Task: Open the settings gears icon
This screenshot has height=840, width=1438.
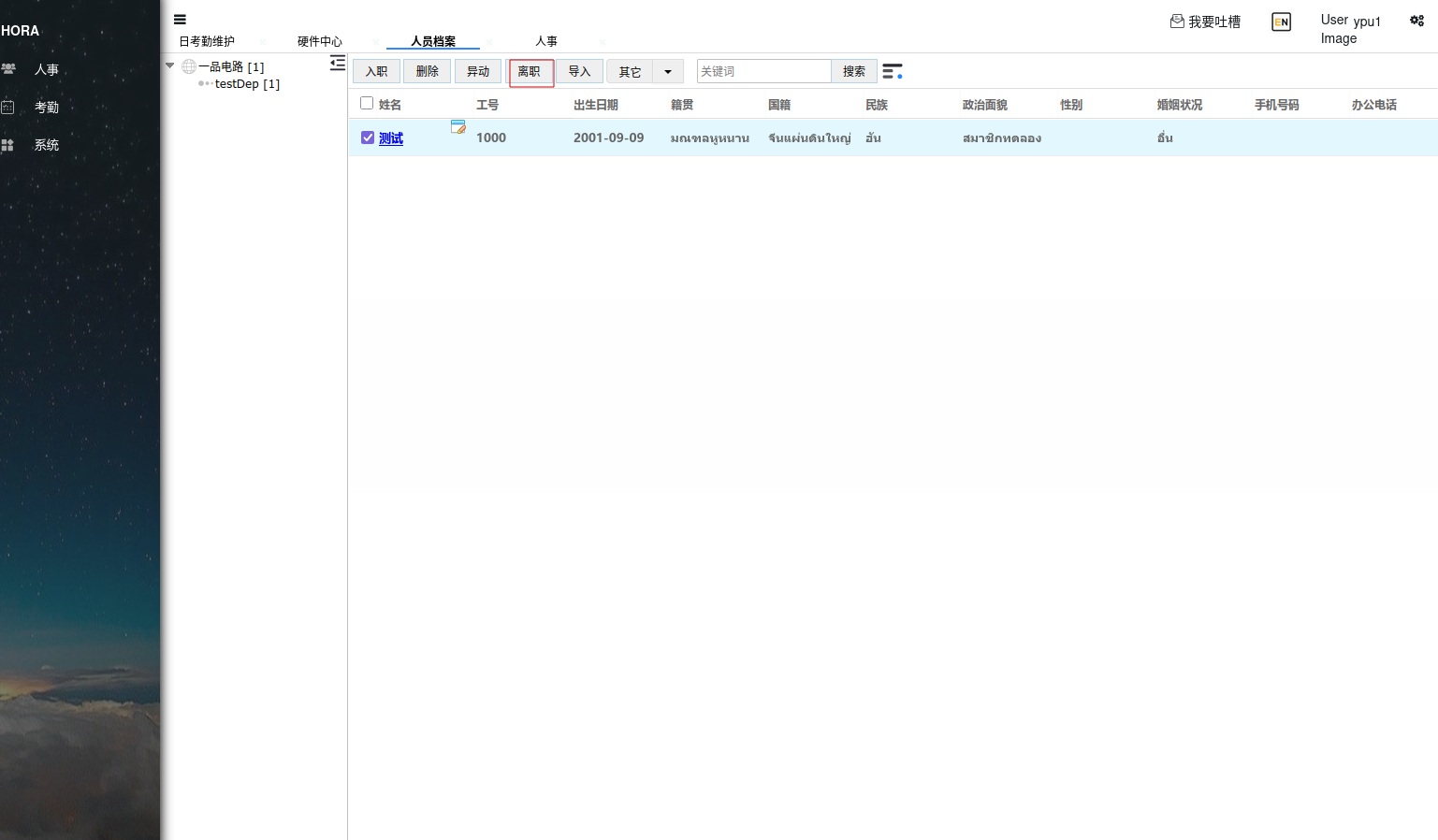Action: pyautogui.click(x=1416, y=21)
